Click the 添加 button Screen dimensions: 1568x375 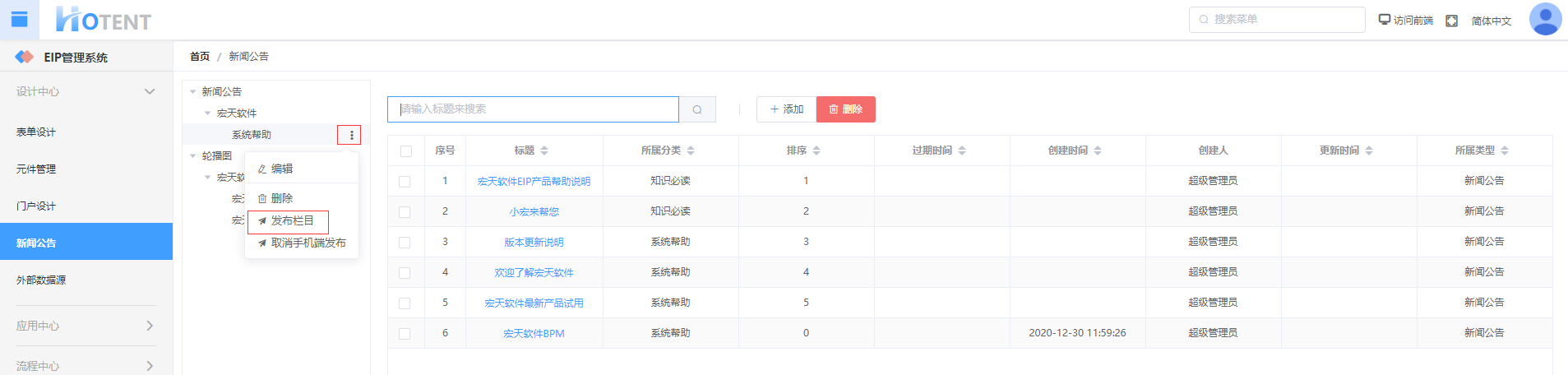click(786, 109)
